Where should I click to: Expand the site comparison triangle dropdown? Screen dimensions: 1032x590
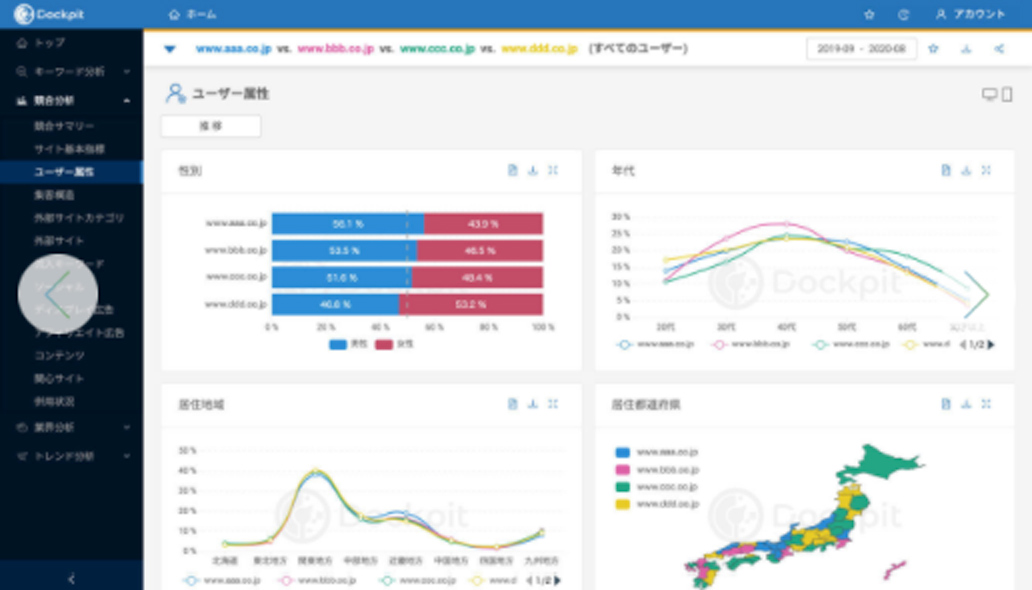(170, 49)
